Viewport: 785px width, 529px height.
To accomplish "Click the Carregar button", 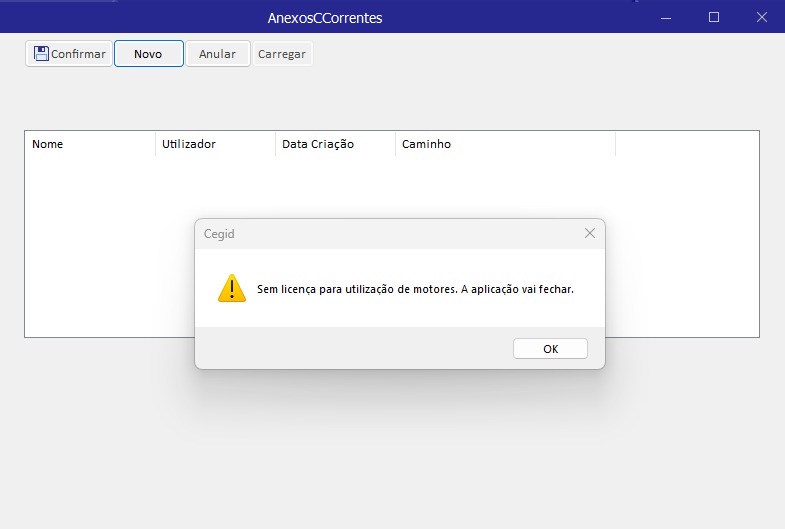I will [282, 54].
